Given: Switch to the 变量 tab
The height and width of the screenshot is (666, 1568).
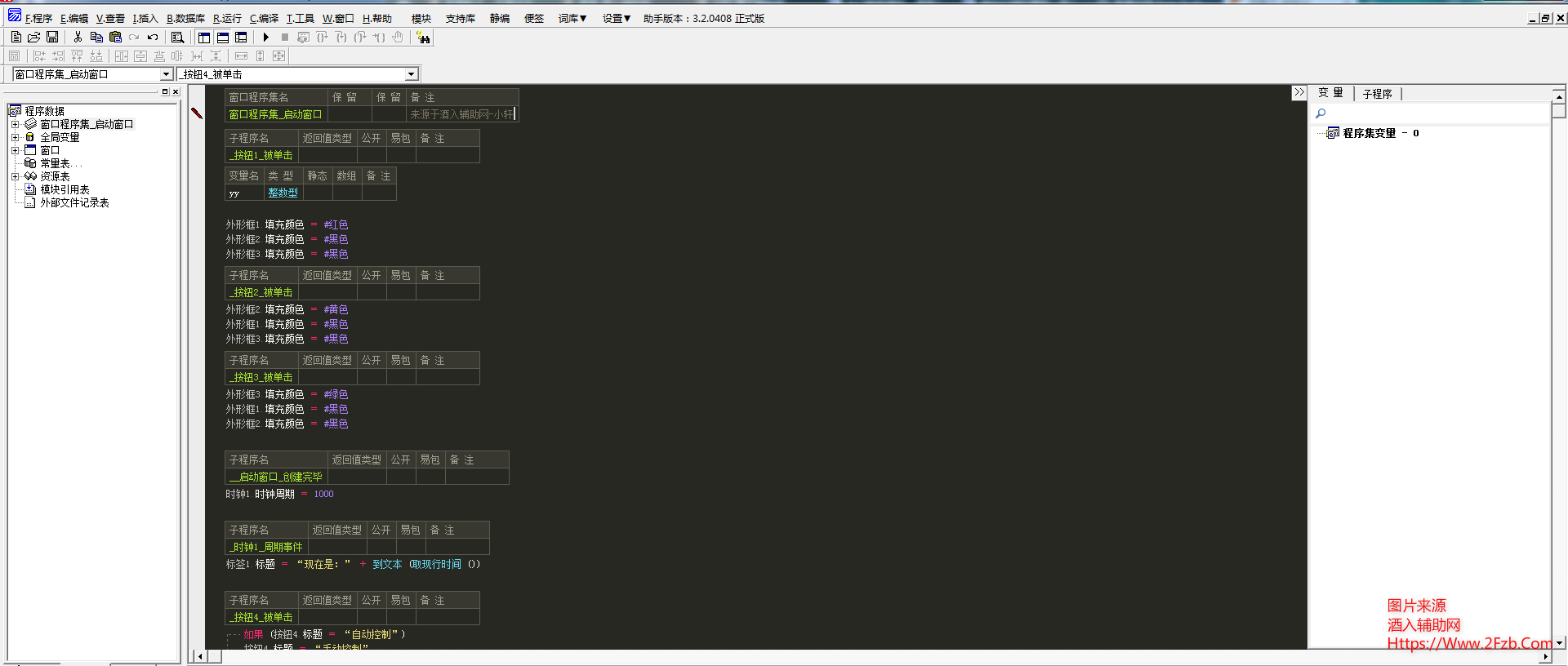Looking at the screenshot, I should [1330, 93].
